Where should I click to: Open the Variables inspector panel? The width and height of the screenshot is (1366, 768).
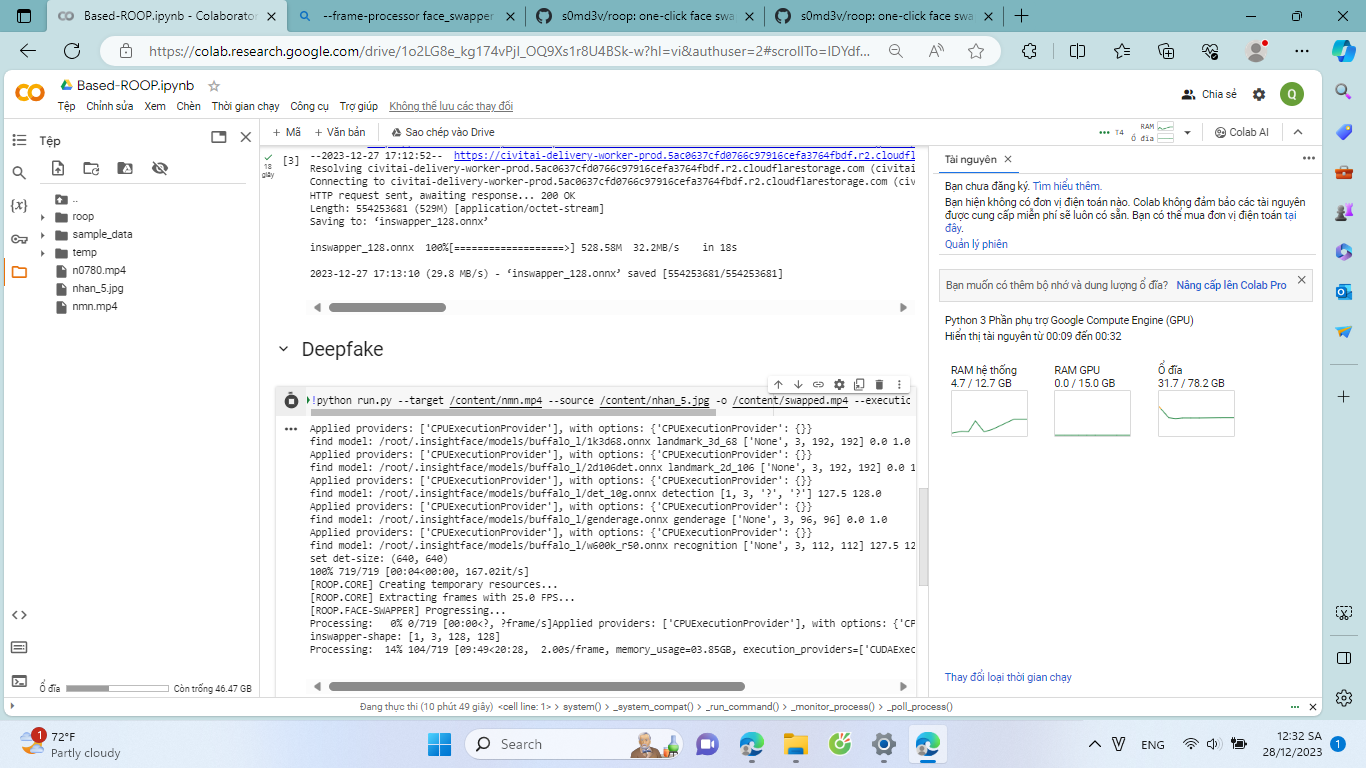19,206
